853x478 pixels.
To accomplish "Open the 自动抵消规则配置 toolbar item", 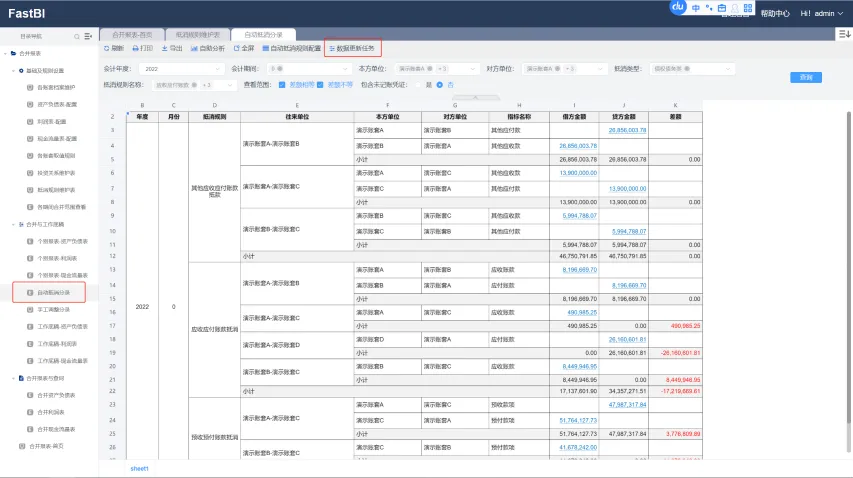I will (x=292, y=48).
